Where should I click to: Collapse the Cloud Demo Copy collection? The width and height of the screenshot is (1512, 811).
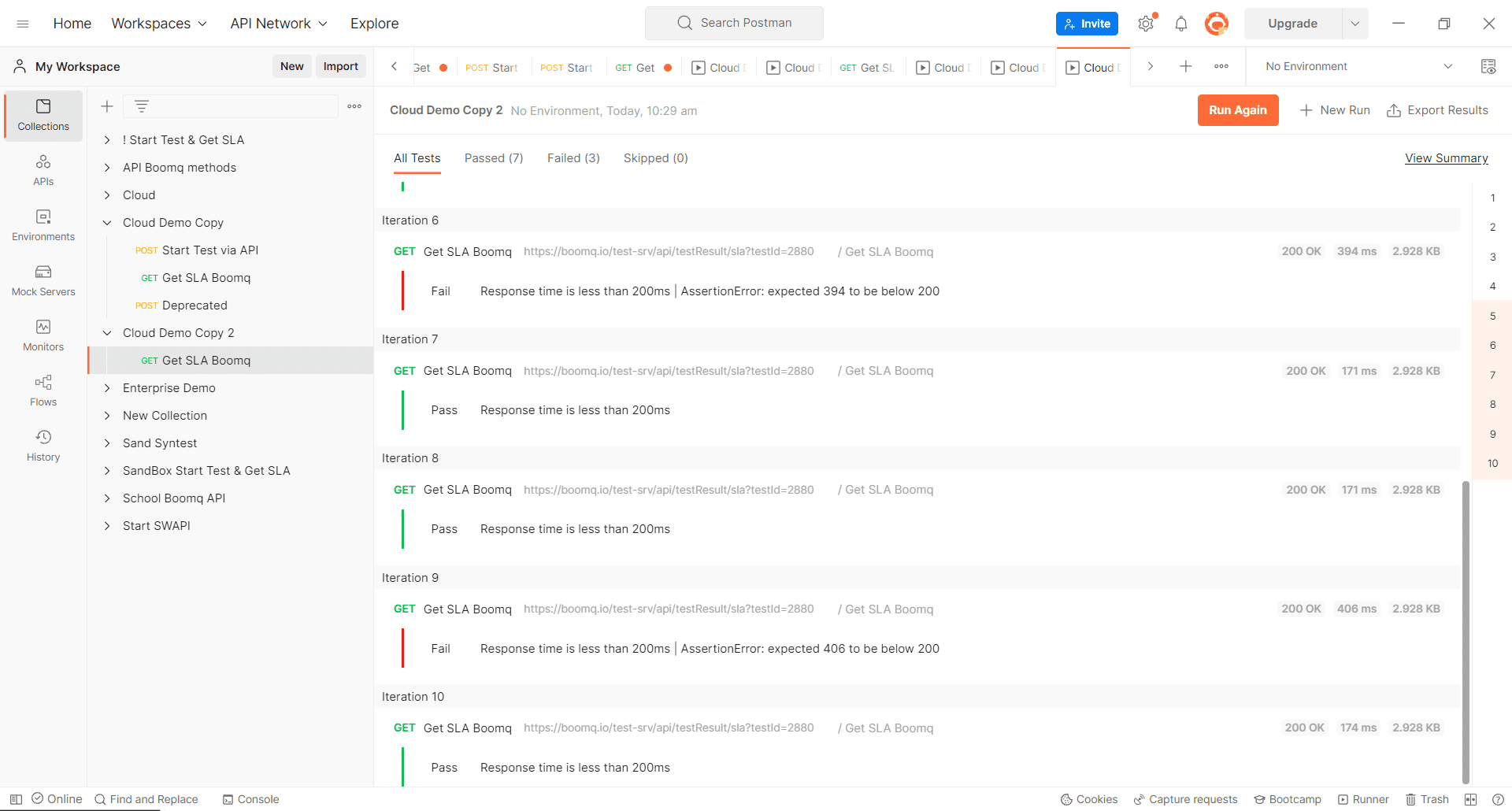pos(107,223)
